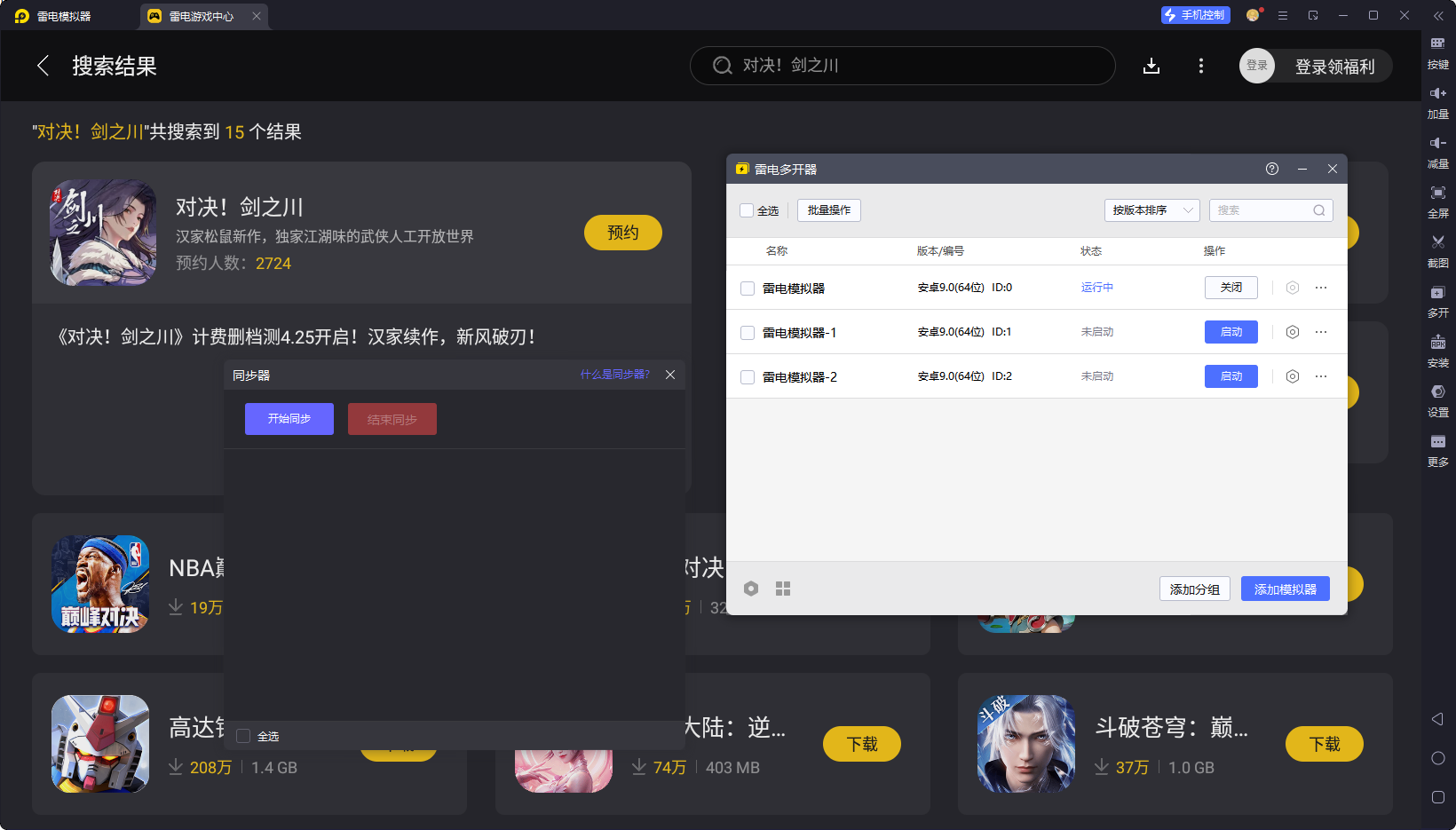1456x830 pixels.
Task: Click the multi-opener settings hexagon icon
Action: coord(751,589)
